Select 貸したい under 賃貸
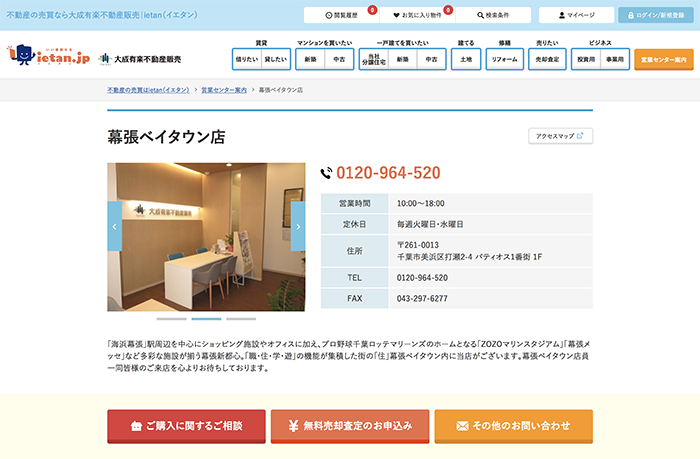Screen dimensions: 700x459 (x=276, y=59)
